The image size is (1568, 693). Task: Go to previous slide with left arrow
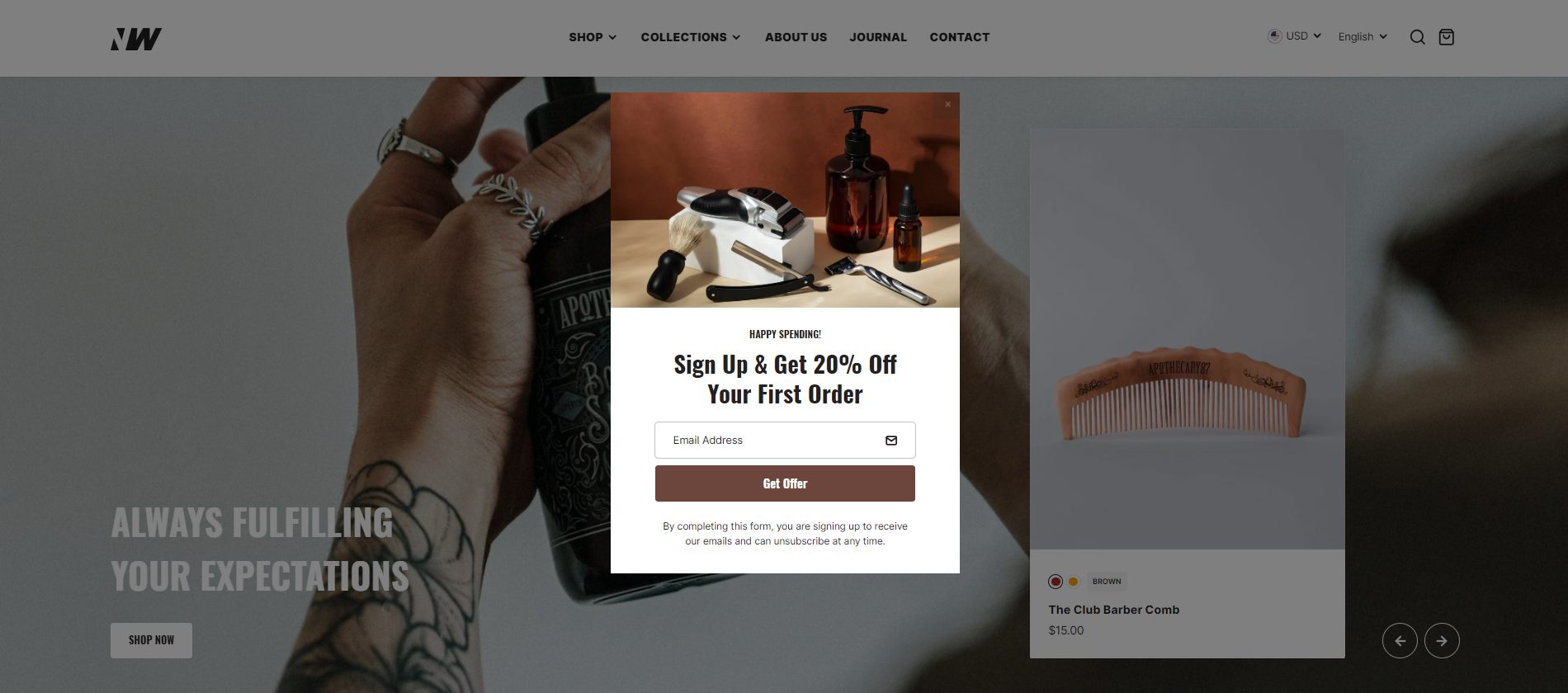(x=1400, y=640)
